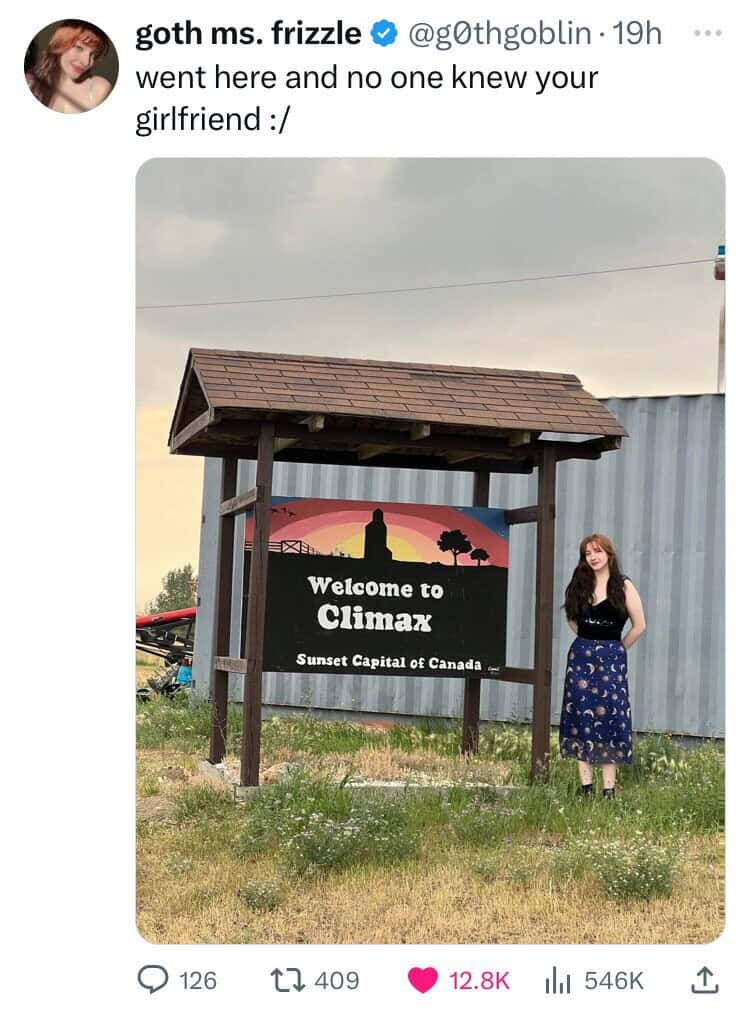750x1009 pixels.
Task: Click the 12.8K likes count
Action: point(479,980)
